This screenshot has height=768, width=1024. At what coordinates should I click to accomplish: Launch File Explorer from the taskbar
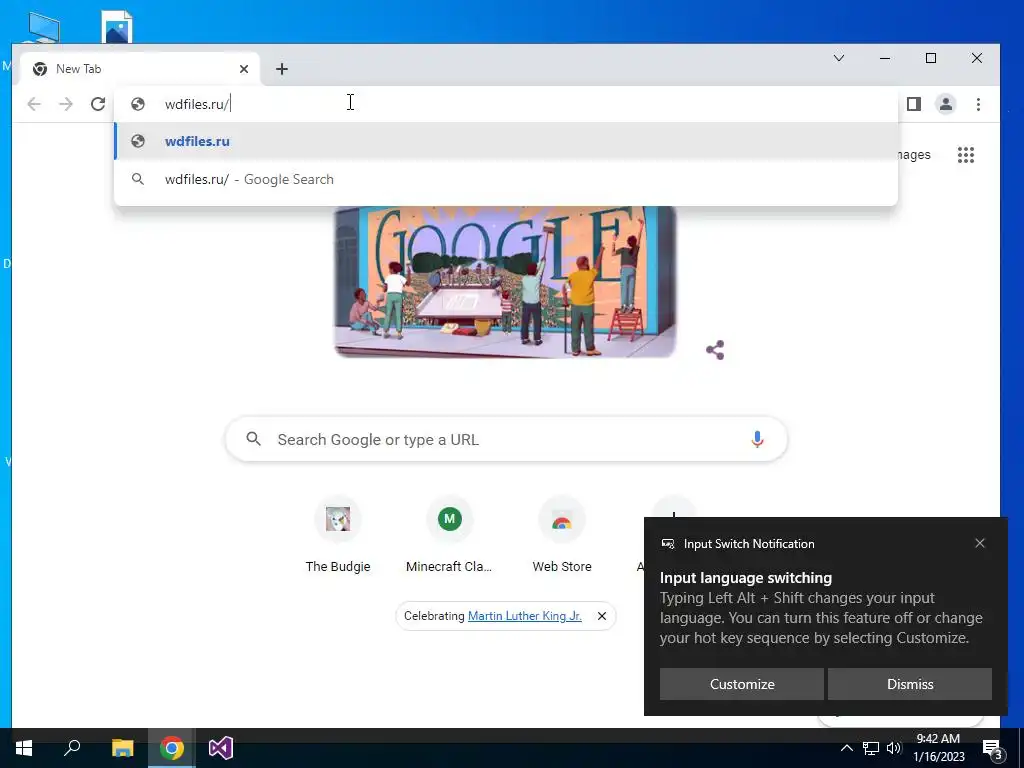(122, 748)
